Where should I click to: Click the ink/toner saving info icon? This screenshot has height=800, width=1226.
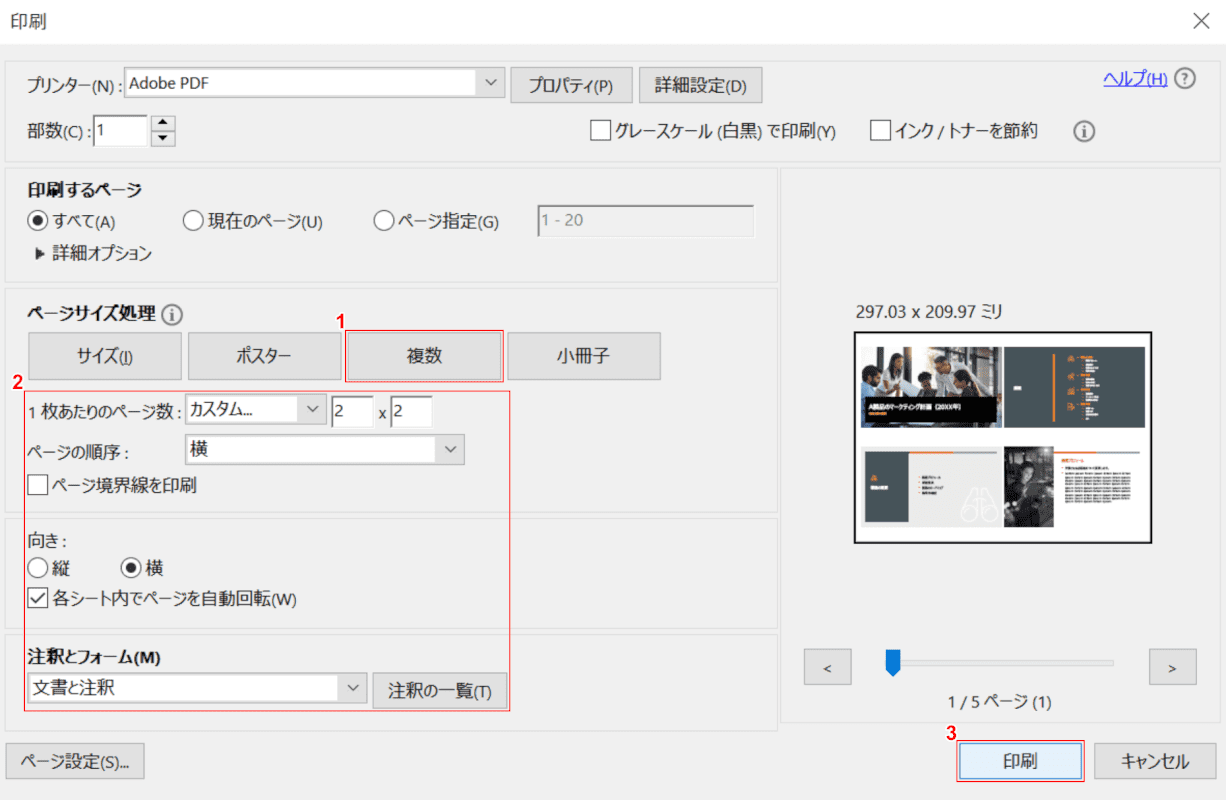(1084, 131)
